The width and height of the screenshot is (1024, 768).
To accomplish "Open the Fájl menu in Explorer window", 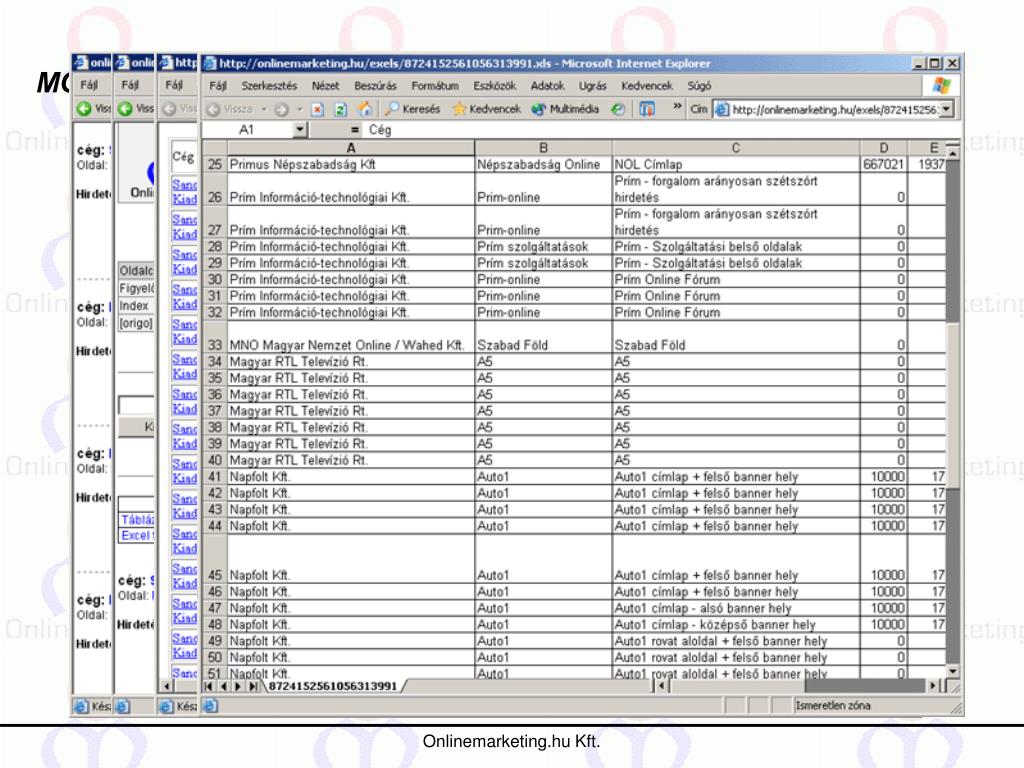I will pyautogui.click(x=217, y=86).
